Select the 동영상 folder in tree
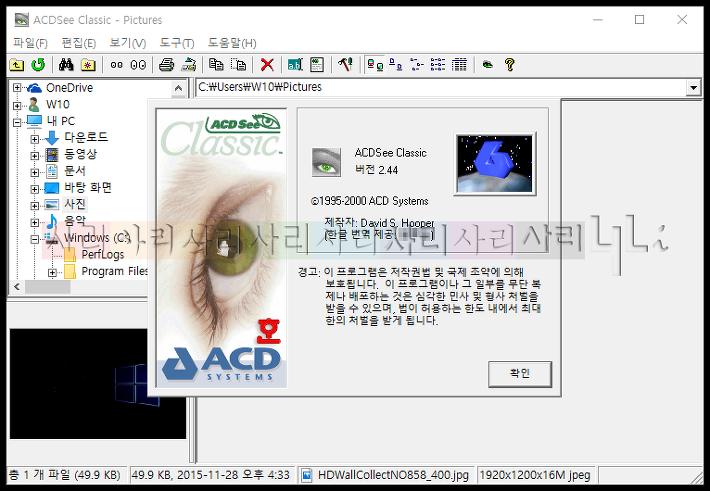Image resolution: width=710 pixels, height=491 pixels. click(81, 154)
